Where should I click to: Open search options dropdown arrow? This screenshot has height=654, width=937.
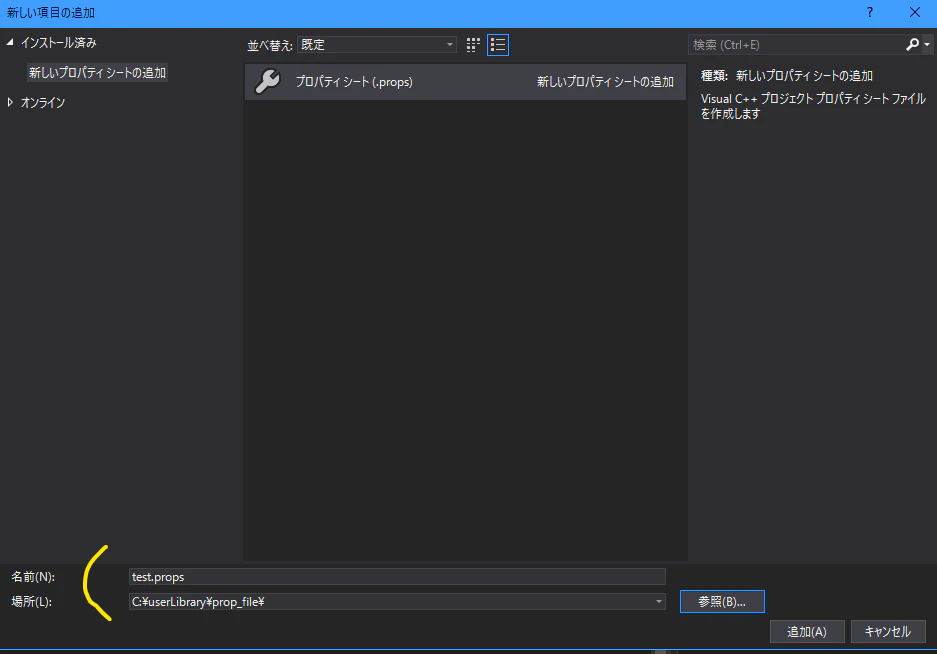(x=927, y=44)
